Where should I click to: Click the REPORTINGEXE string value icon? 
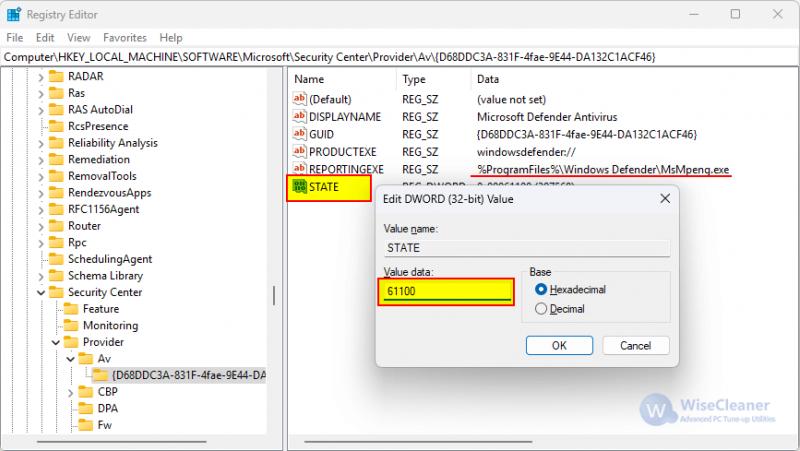(x=299, y=168)
